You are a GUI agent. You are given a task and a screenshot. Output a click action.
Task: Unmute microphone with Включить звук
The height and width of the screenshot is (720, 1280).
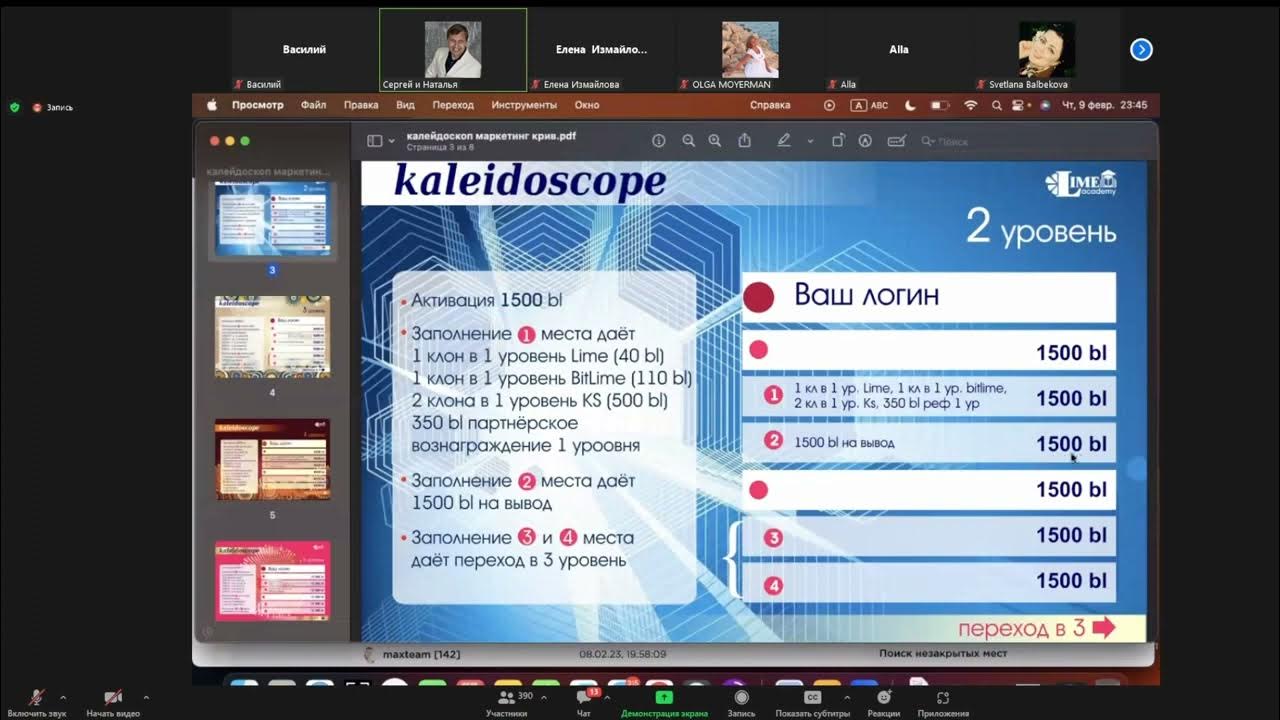37,702
